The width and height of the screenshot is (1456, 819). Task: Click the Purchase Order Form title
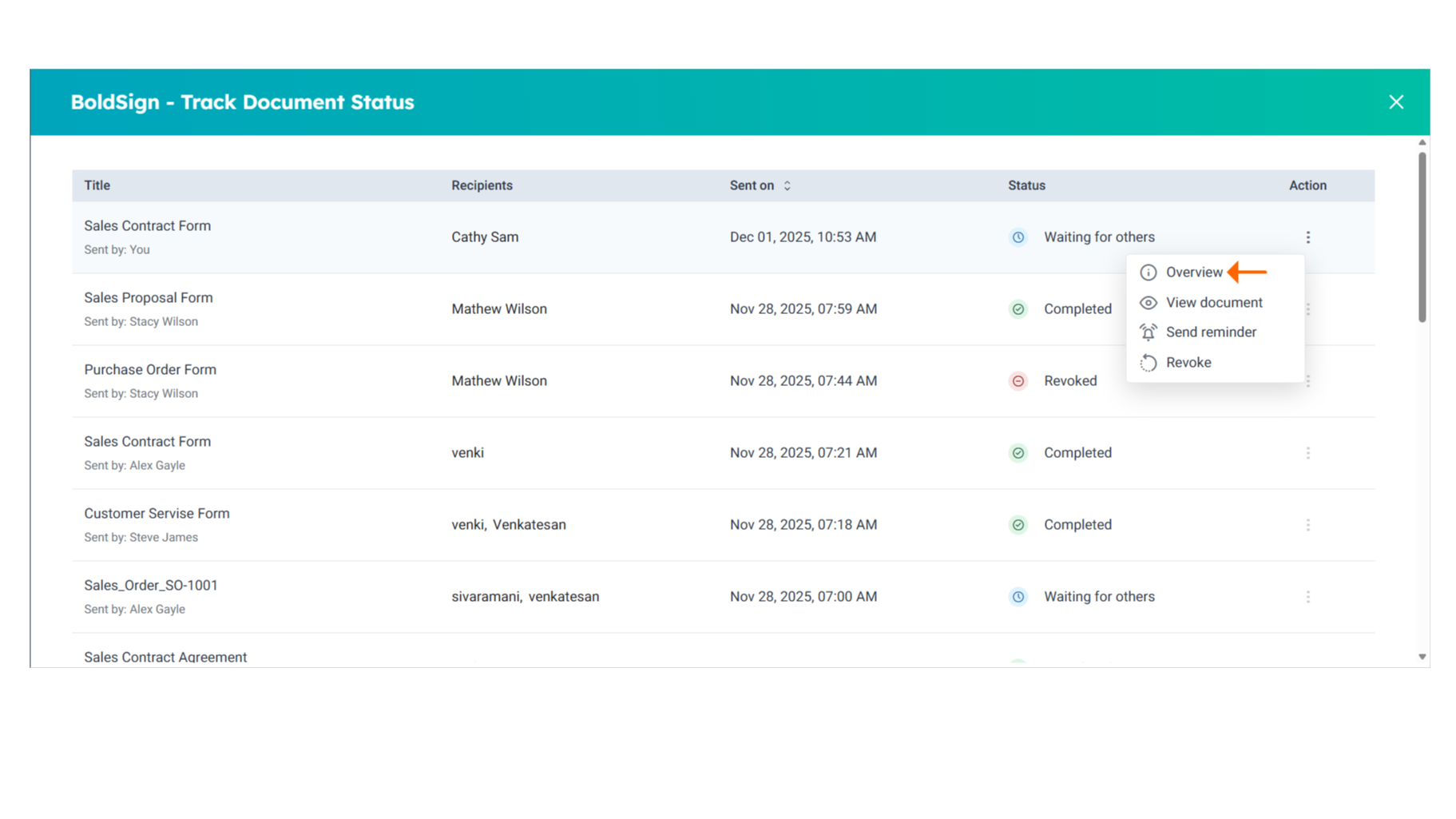tap(150, 370)
